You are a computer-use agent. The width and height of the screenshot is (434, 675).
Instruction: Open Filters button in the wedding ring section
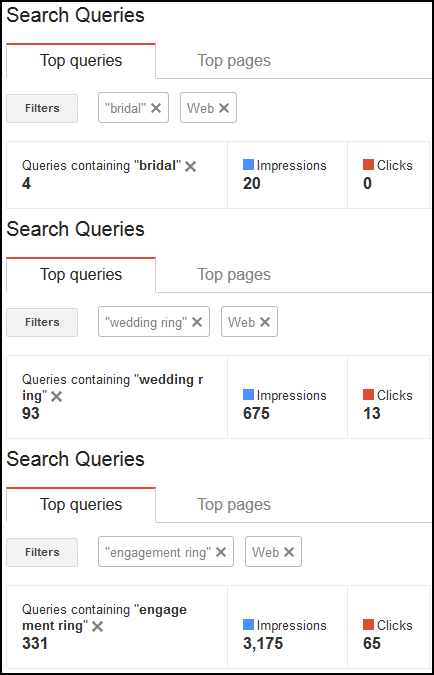(42, 322)
